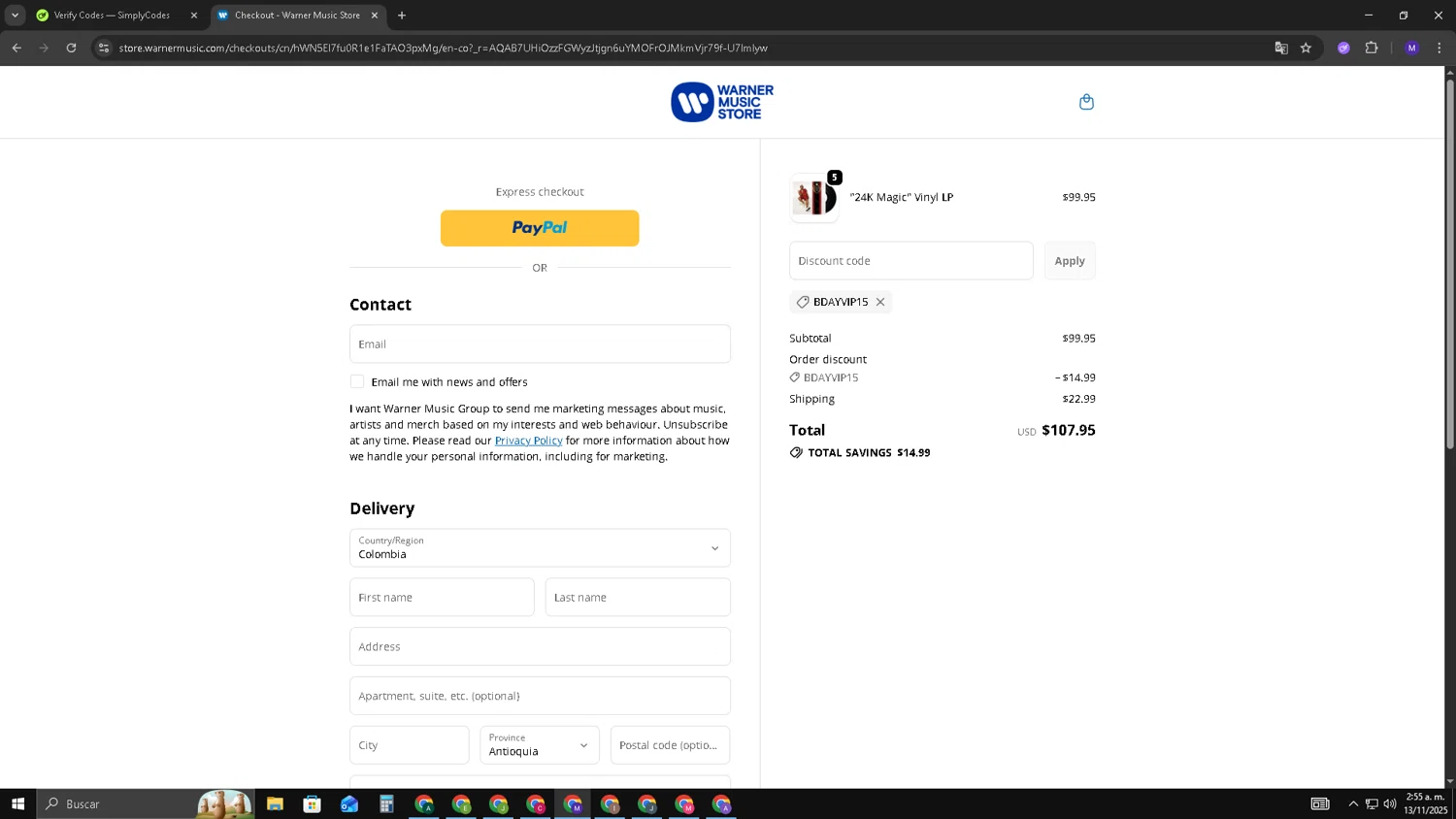
Task: Open the volume control in system tray
Action: (1390, 803)
